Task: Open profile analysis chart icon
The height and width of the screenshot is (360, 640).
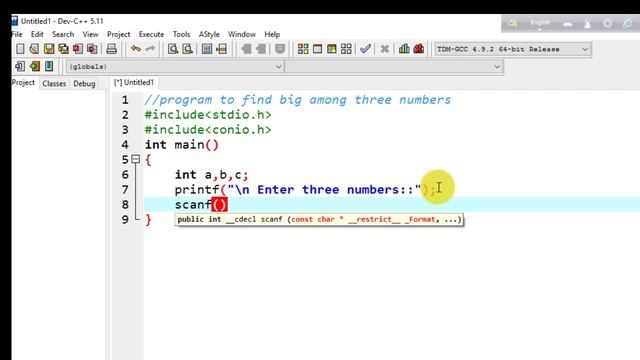Action: tap(404, 49)
